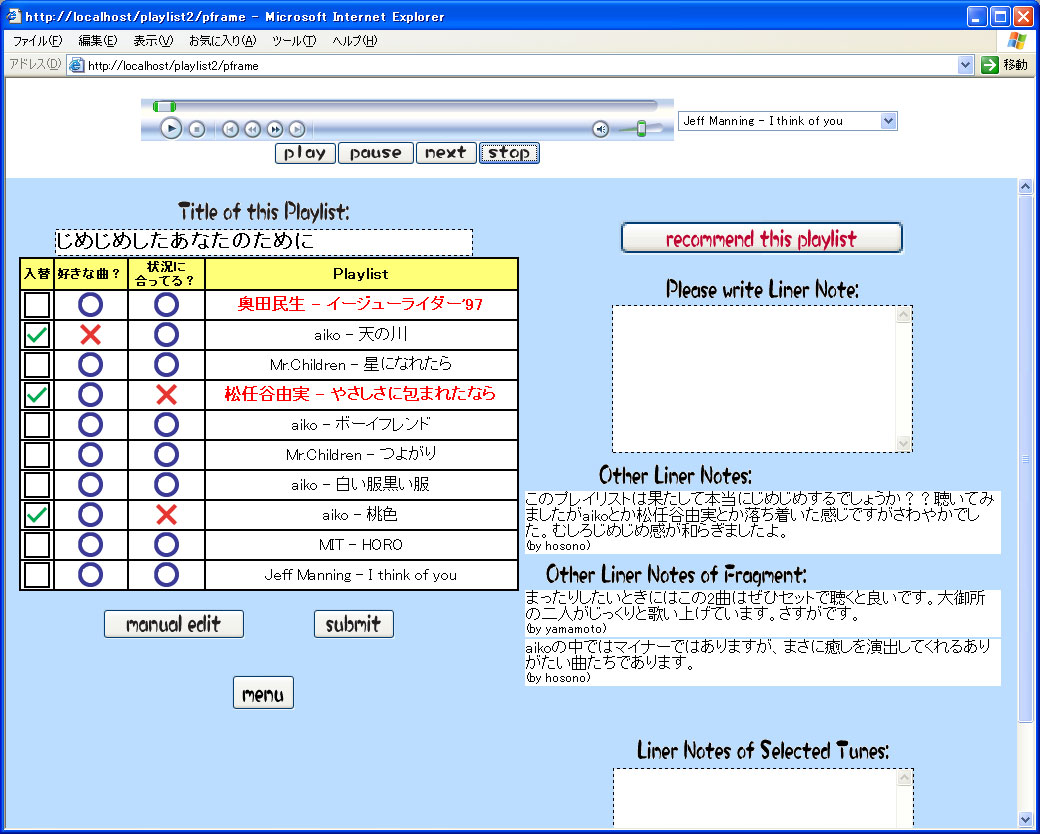
Task: Click the recommend this playlist button
Action: (x=761, y=238)
